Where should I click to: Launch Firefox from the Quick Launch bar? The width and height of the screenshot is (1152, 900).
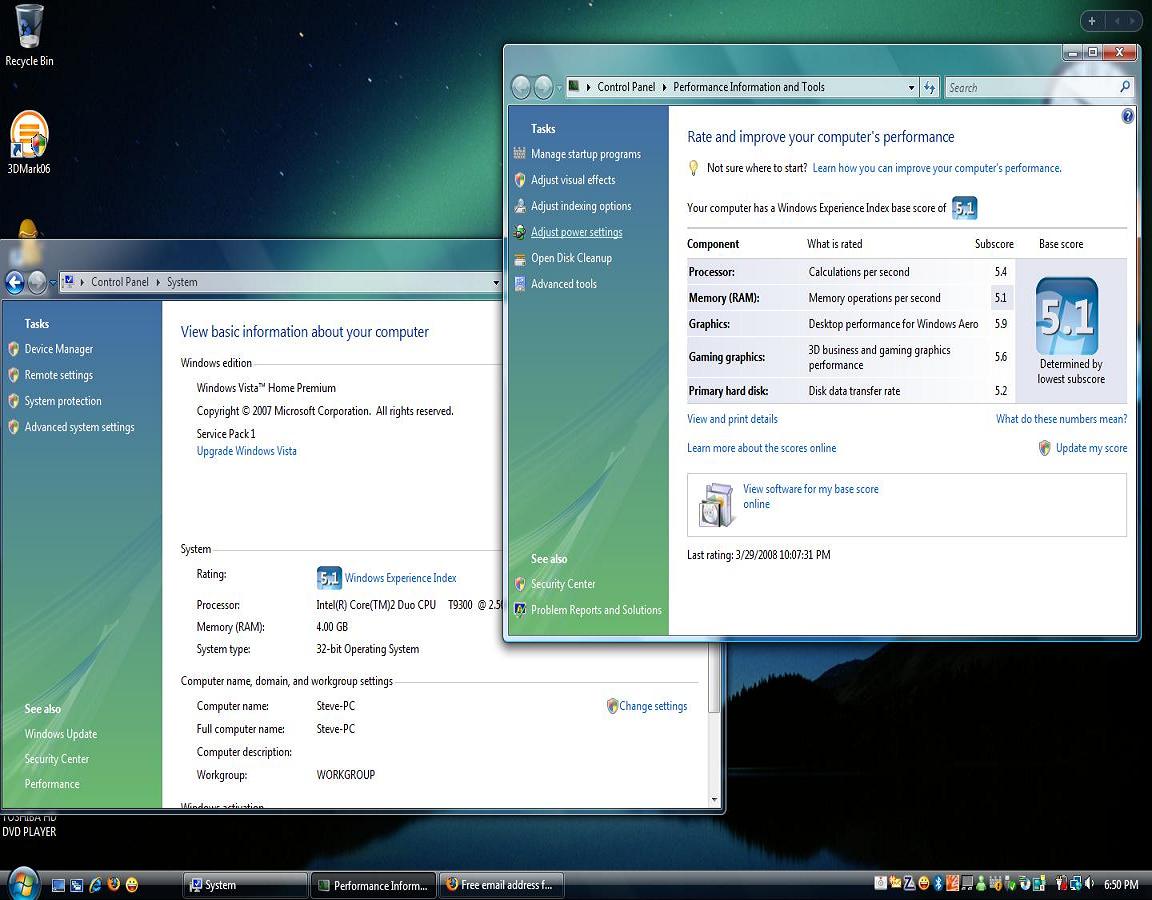[113, 885]
